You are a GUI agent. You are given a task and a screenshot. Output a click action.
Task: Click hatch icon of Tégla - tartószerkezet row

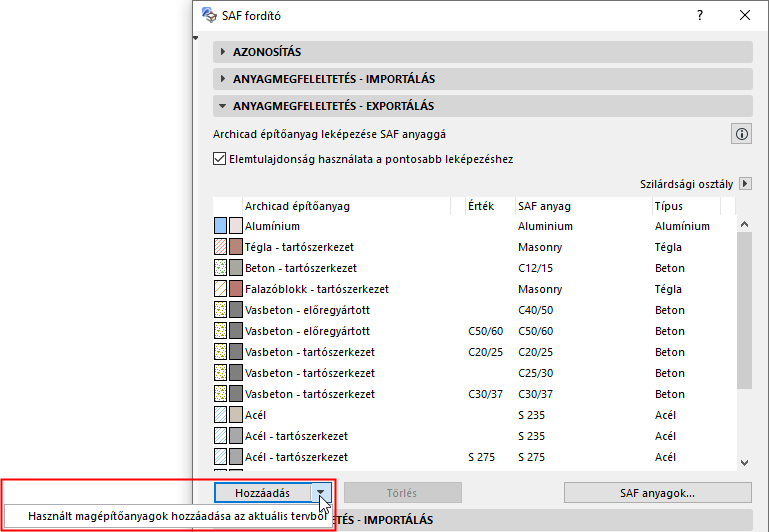221,247
